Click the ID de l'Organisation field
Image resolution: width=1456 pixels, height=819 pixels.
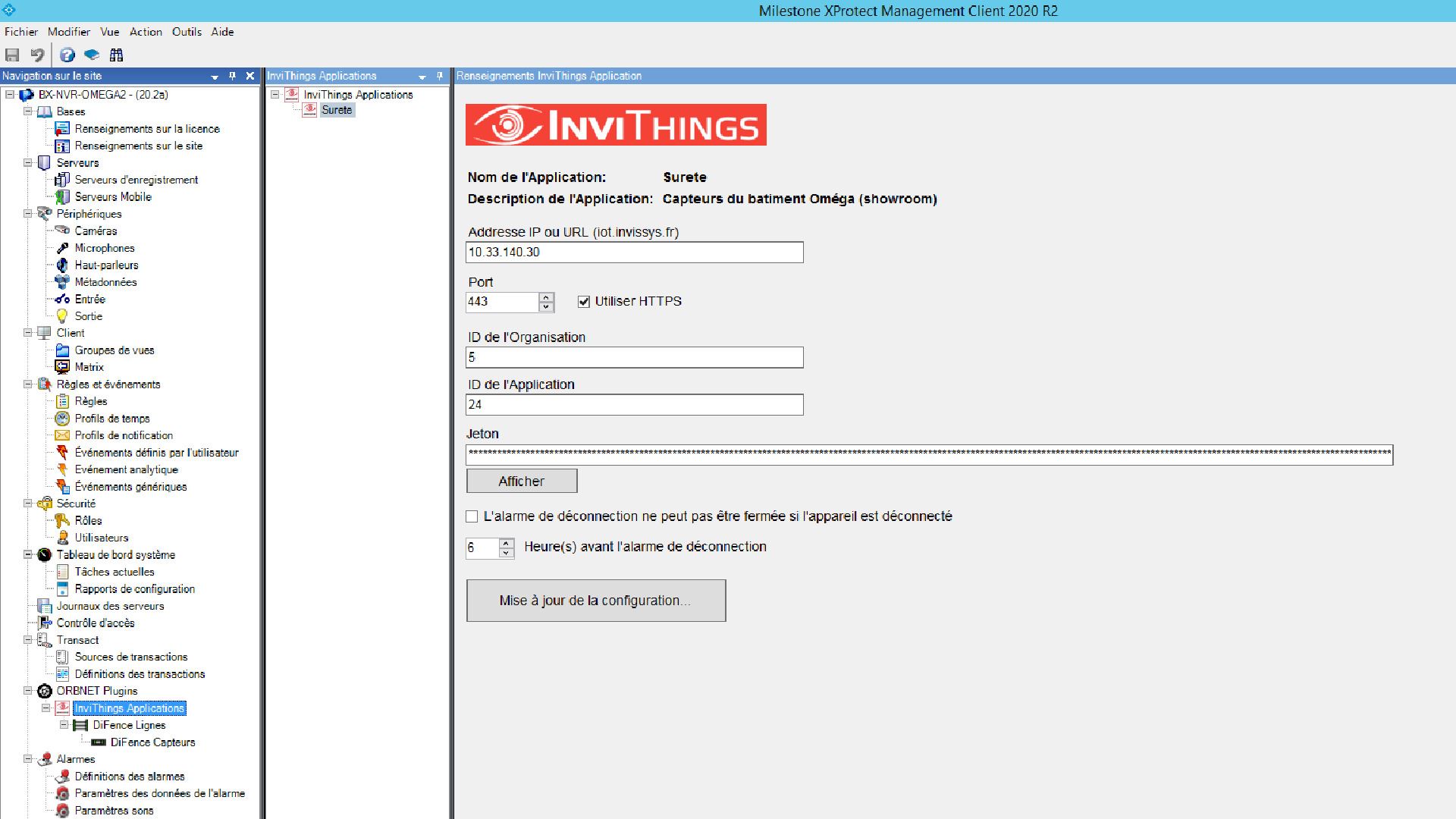click(635, 357)
